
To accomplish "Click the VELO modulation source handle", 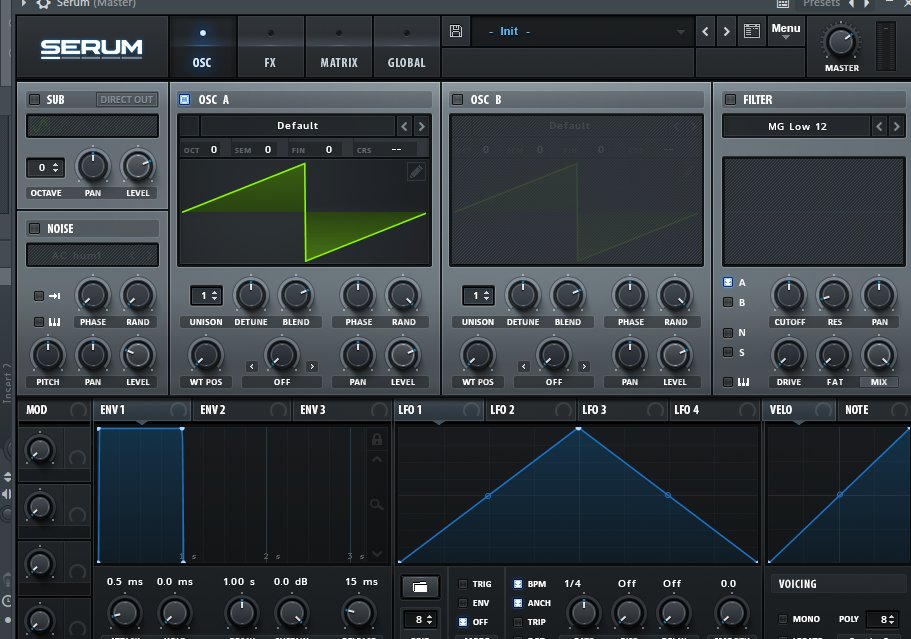I will click(823, 410).
